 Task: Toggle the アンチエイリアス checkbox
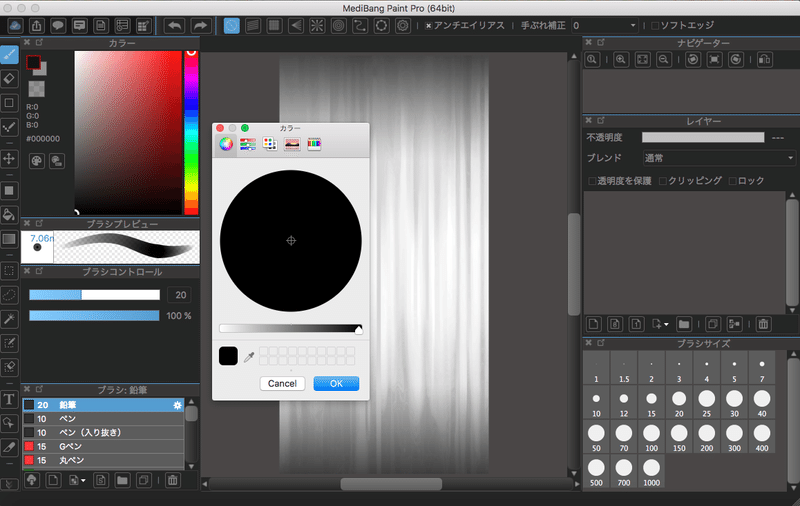429,26
